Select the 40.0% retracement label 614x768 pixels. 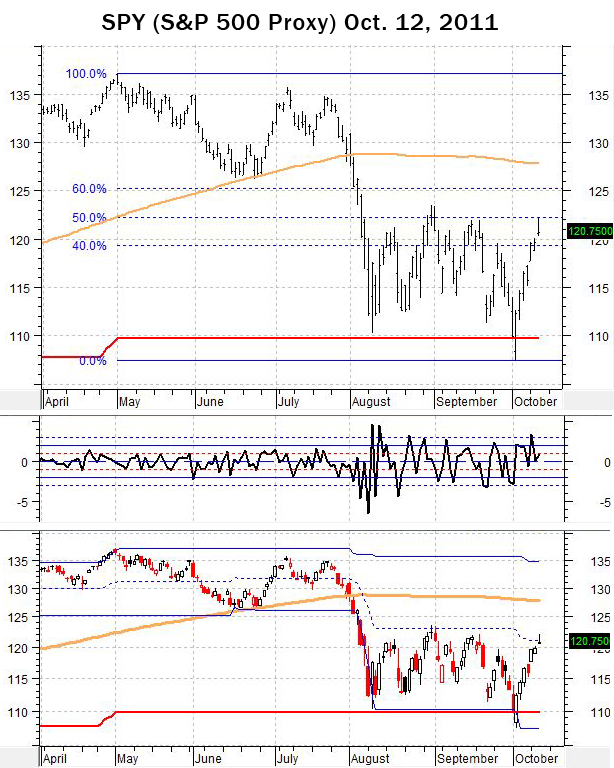89,246
